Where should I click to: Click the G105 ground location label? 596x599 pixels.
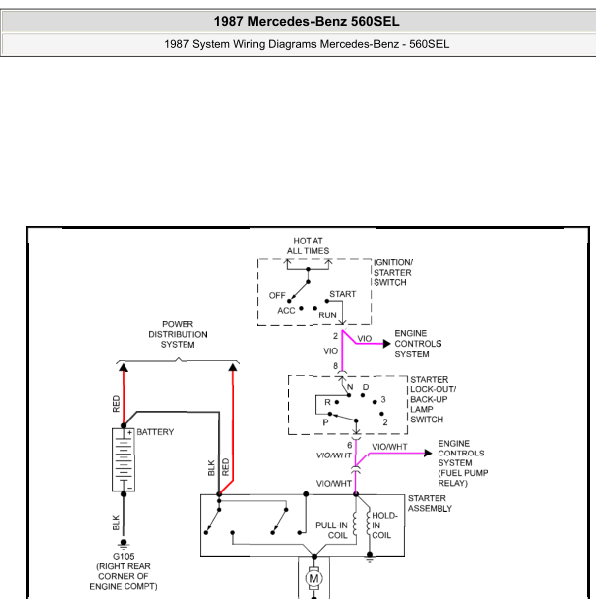[123, 571]
